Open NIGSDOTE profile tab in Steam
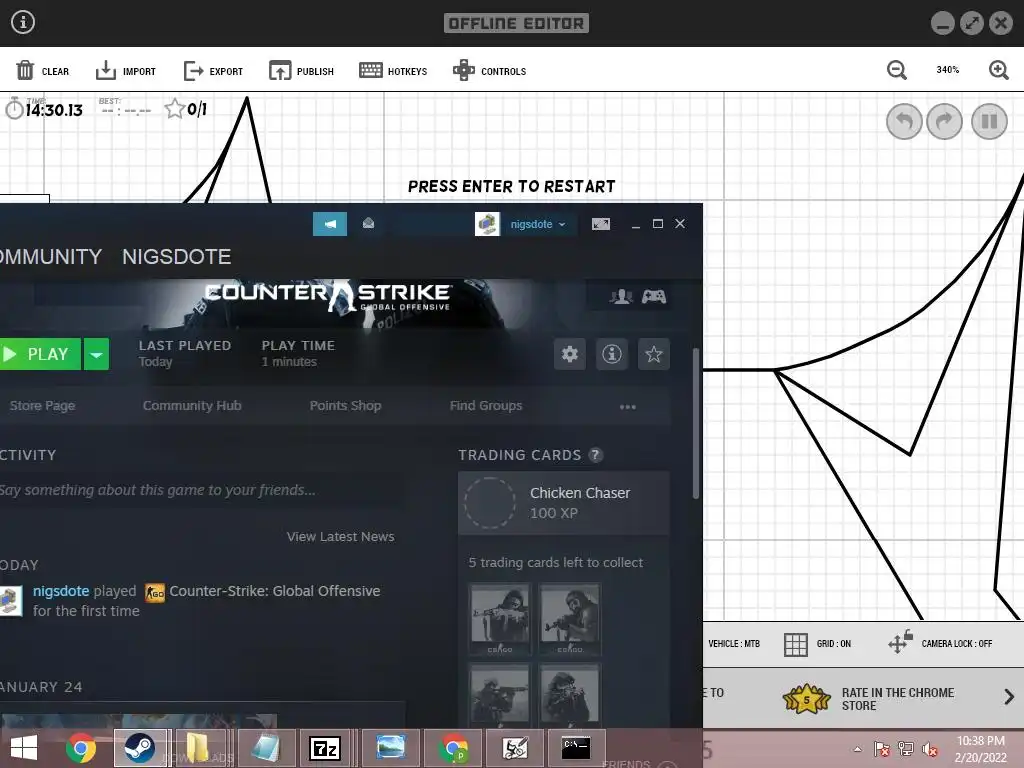The width and height of the screenshot is (1024, 768). (176, 257)
